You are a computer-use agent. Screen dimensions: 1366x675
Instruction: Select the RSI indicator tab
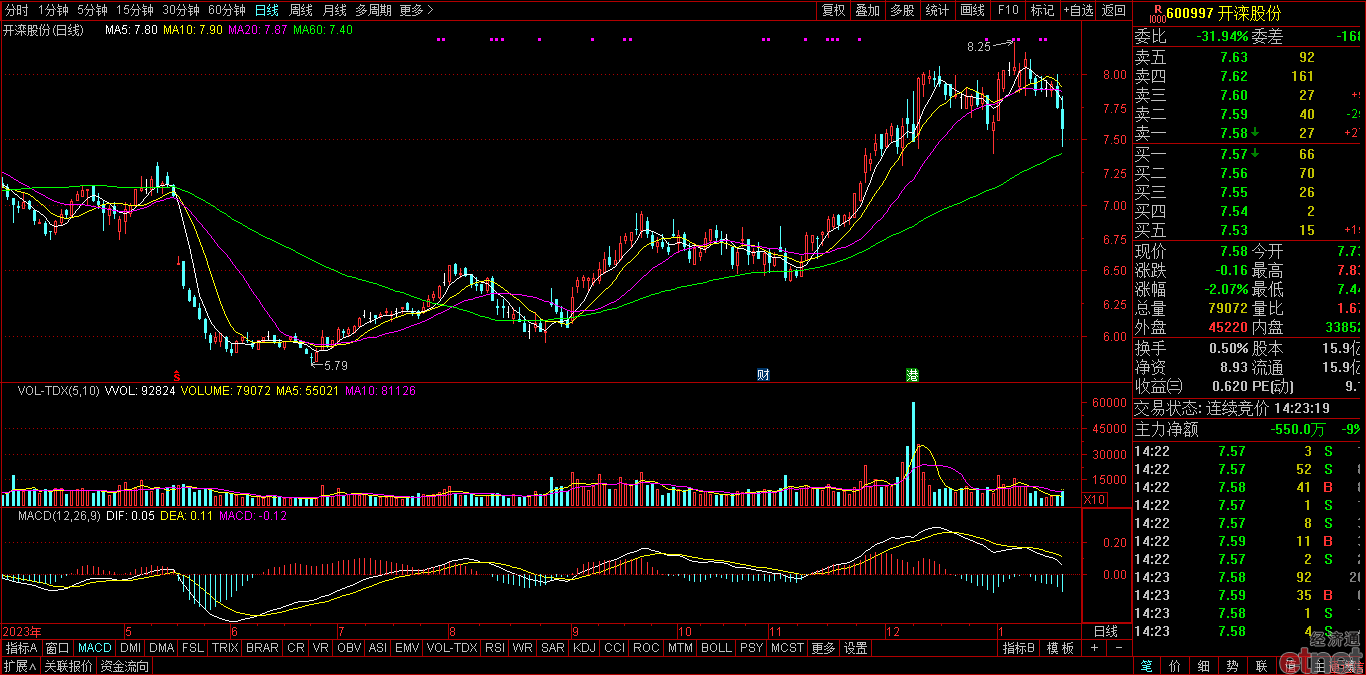(x=494, y=648)
